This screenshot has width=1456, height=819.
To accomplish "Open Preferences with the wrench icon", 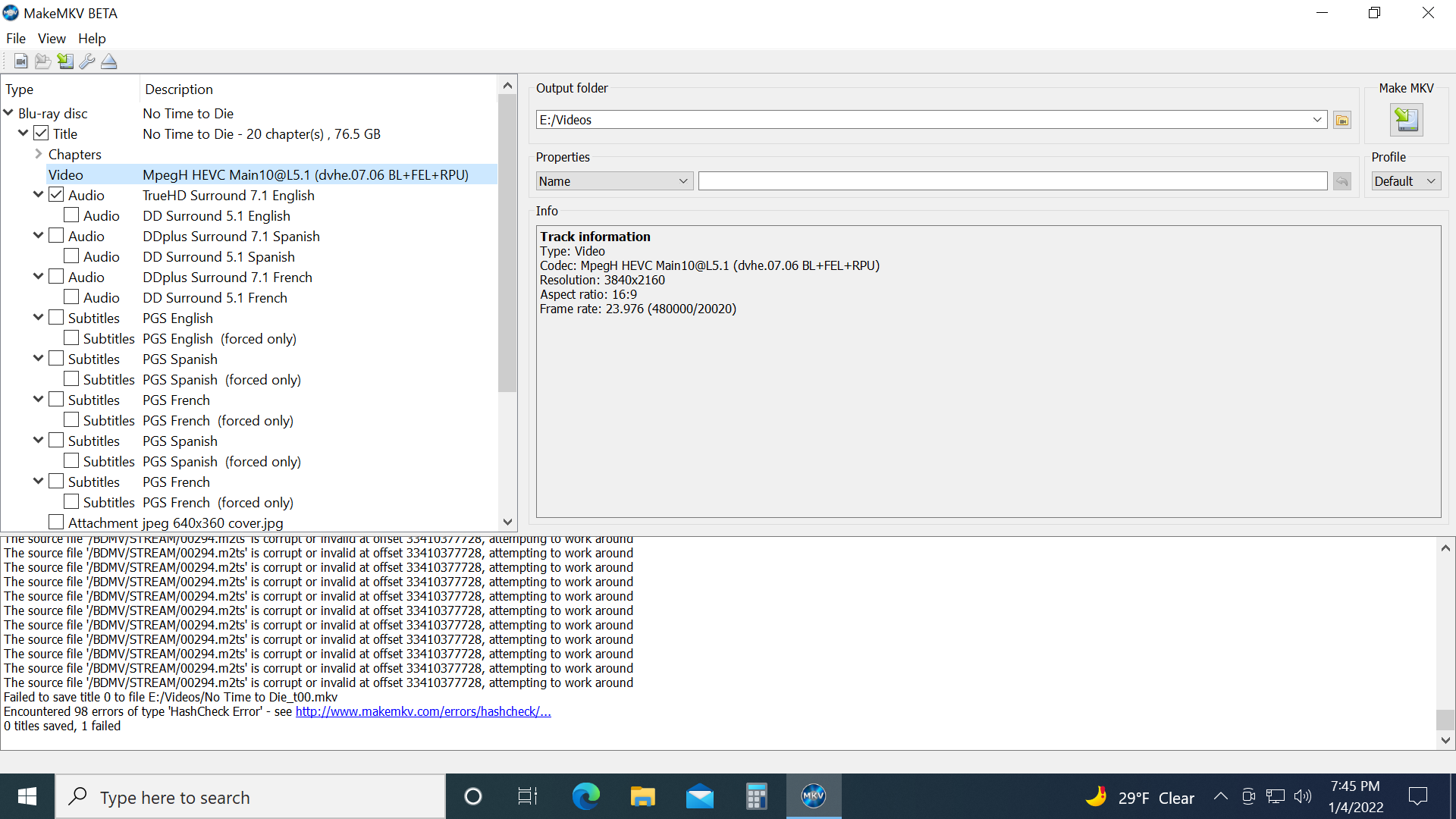I will tap(87, 61).
